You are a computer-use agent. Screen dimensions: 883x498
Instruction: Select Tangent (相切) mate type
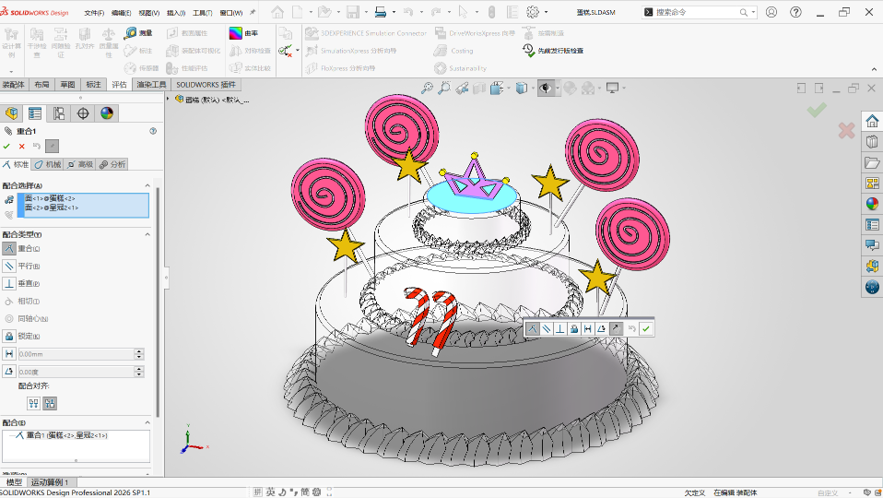tap(9, 301)
